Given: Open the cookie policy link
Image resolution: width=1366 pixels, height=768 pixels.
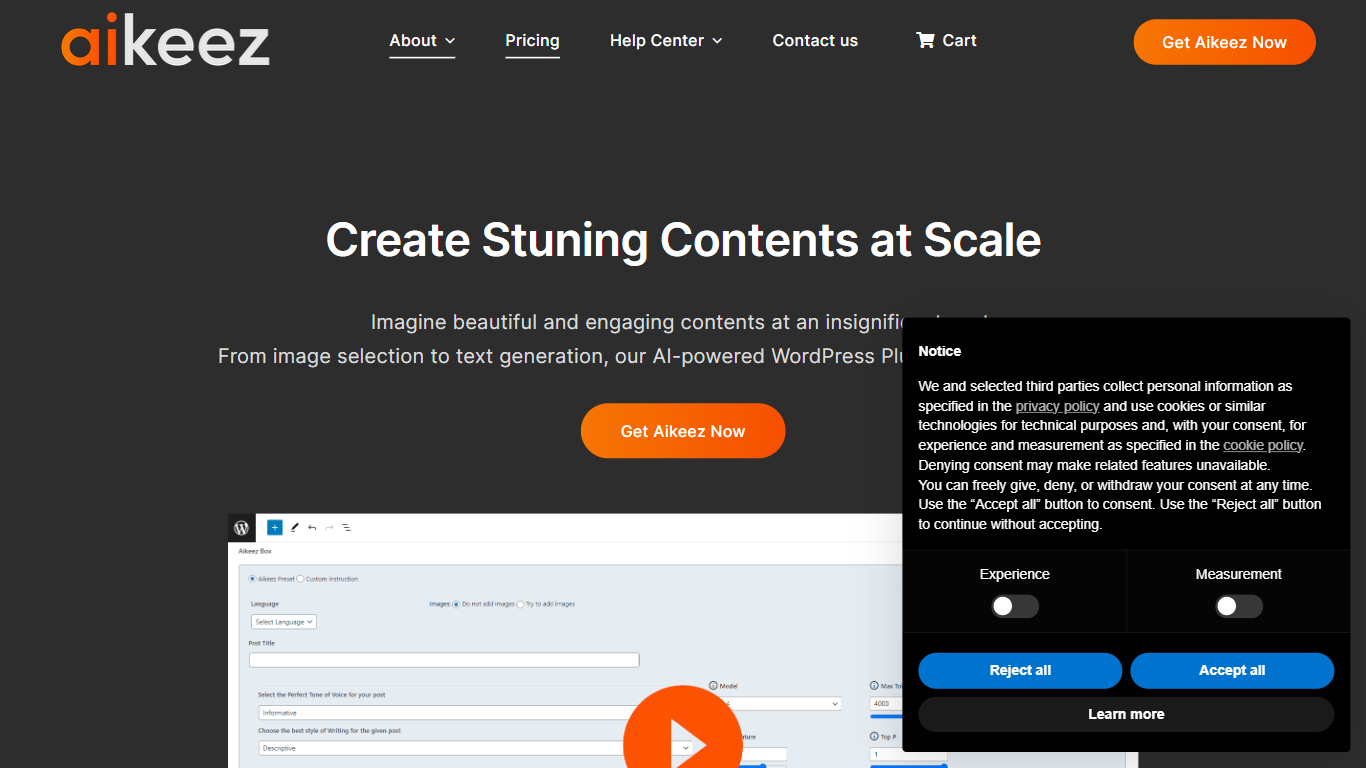Looking at the screenshot, I should click(1263, 445).
